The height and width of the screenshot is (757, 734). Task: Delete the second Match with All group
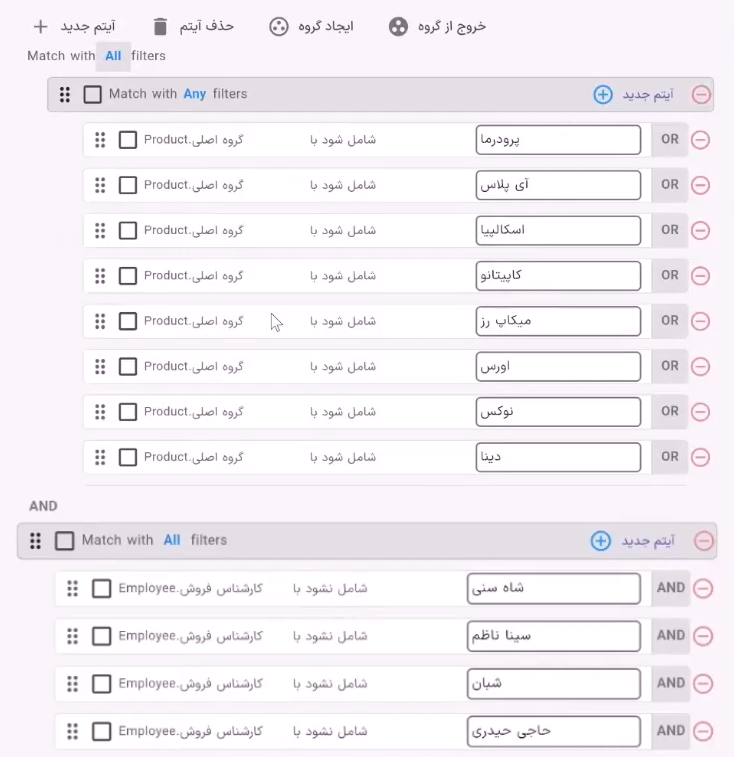pyautogui.click(x=704, y=541)
